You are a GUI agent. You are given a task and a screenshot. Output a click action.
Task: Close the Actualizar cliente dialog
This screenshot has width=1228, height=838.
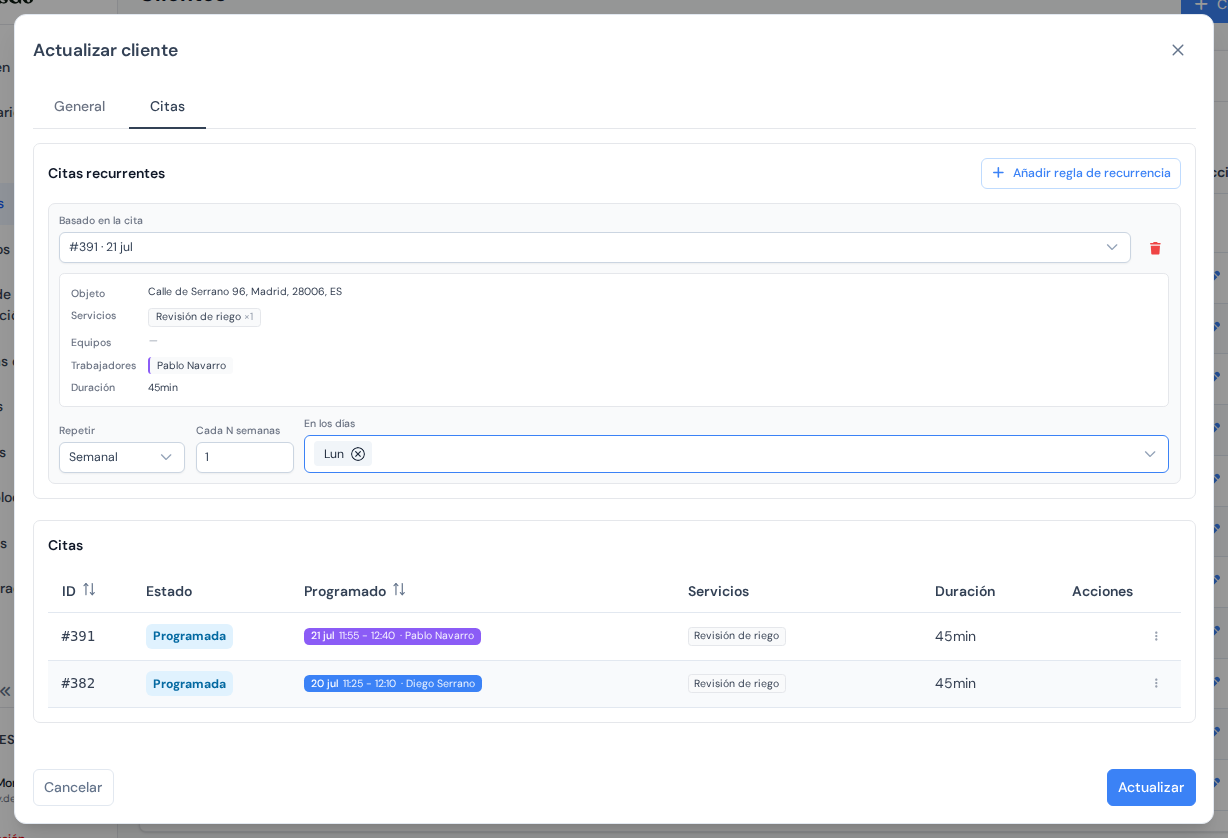[x=1178, y=50]
